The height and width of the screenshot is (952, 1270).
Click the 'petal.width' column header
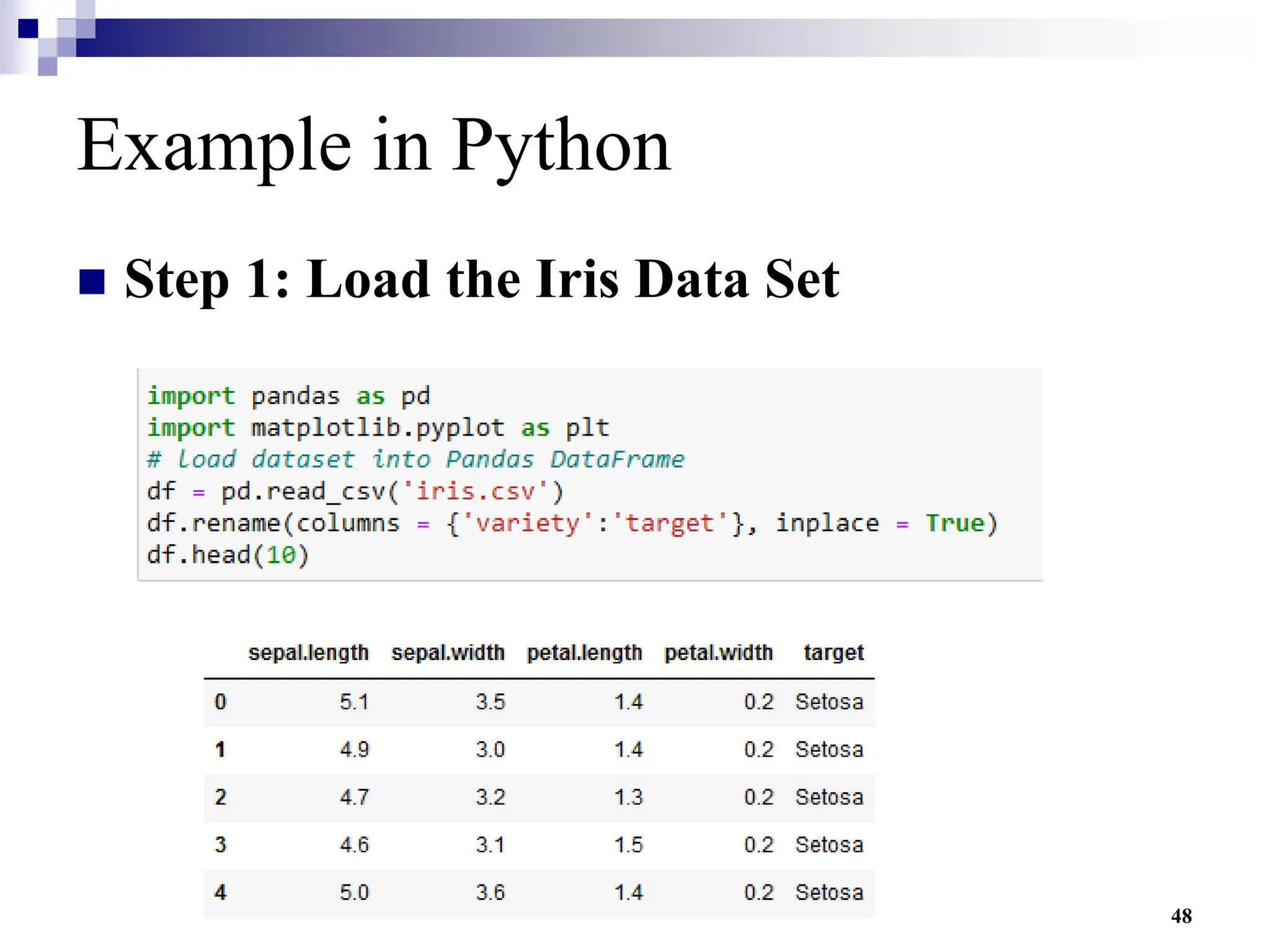click(718, 653)
